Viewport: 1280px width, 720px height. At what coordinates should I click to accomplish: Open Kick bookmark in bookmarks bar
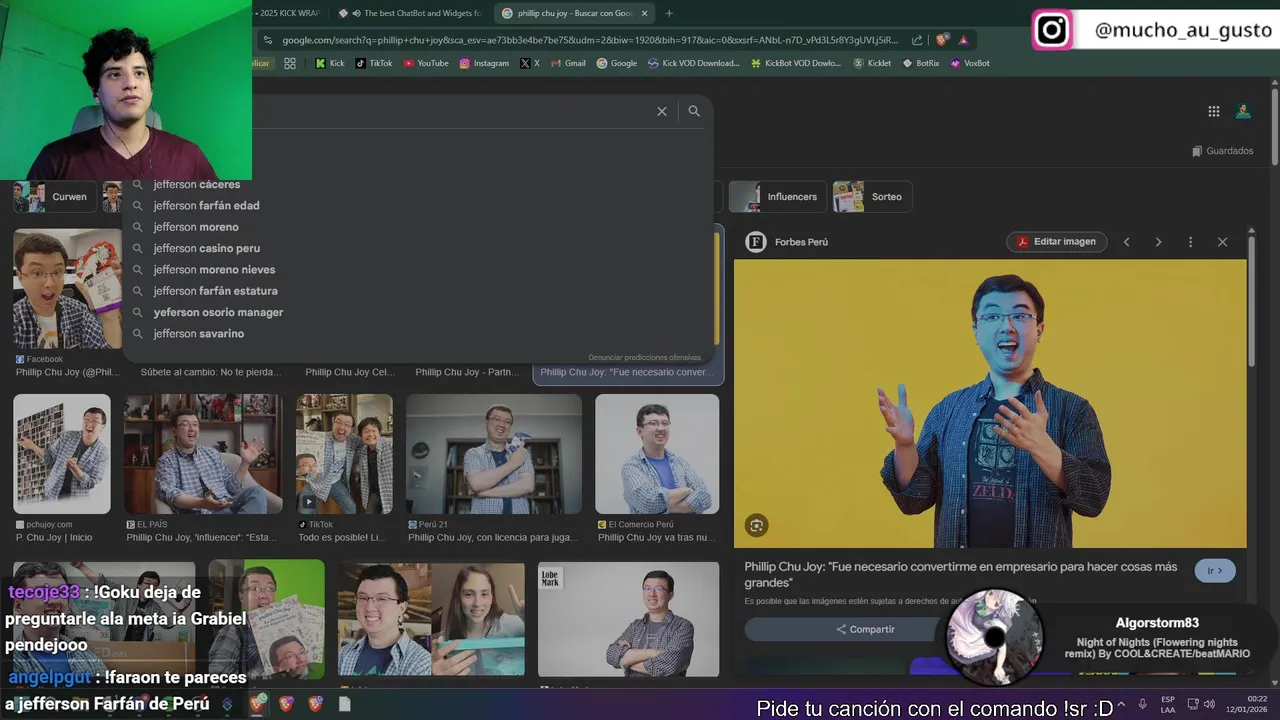pyautogui.click(x=329, y=63)
